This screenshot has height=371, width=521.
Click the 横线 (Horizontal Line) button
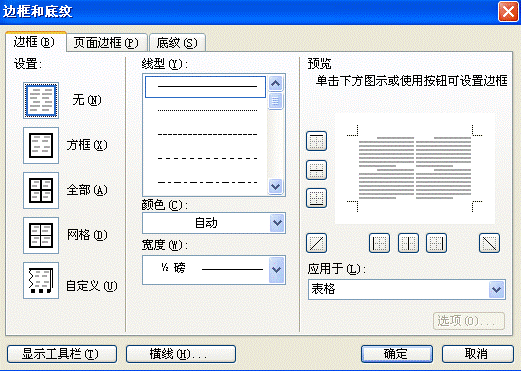181,354
